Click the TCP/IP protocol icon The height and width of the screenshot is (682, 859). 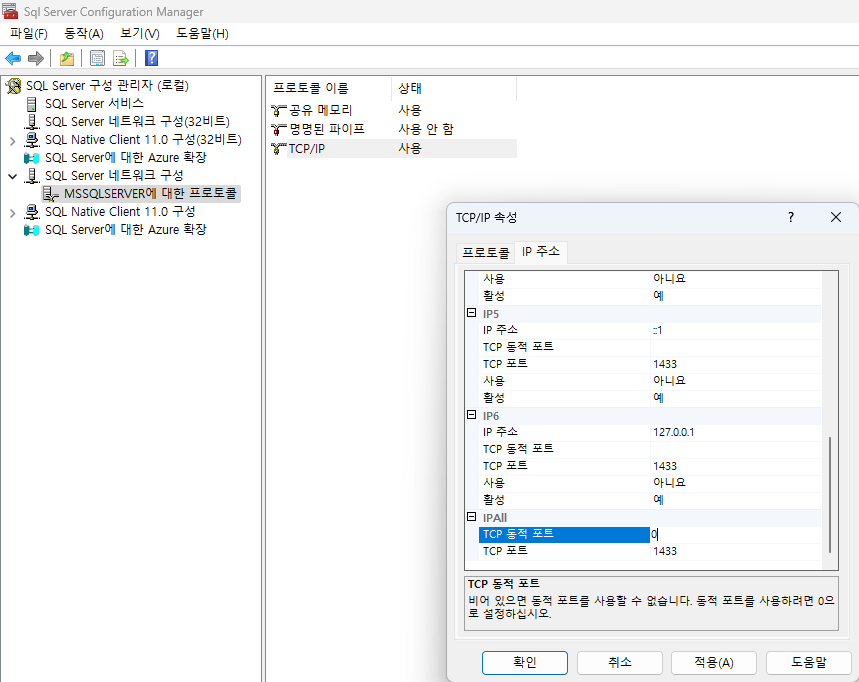click(279, 148)
